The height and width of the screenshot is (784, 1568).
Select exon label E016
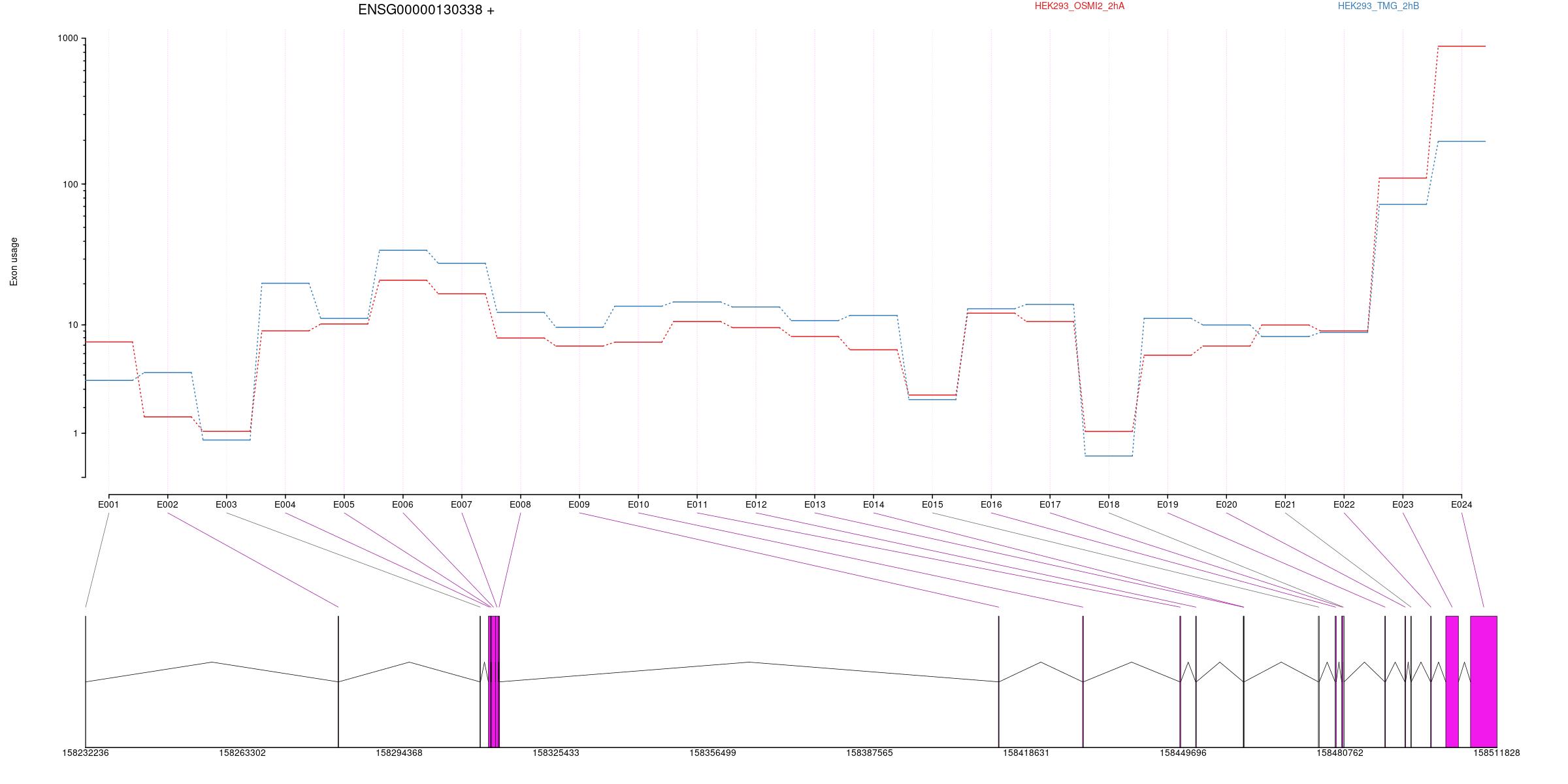coord(991,504)
